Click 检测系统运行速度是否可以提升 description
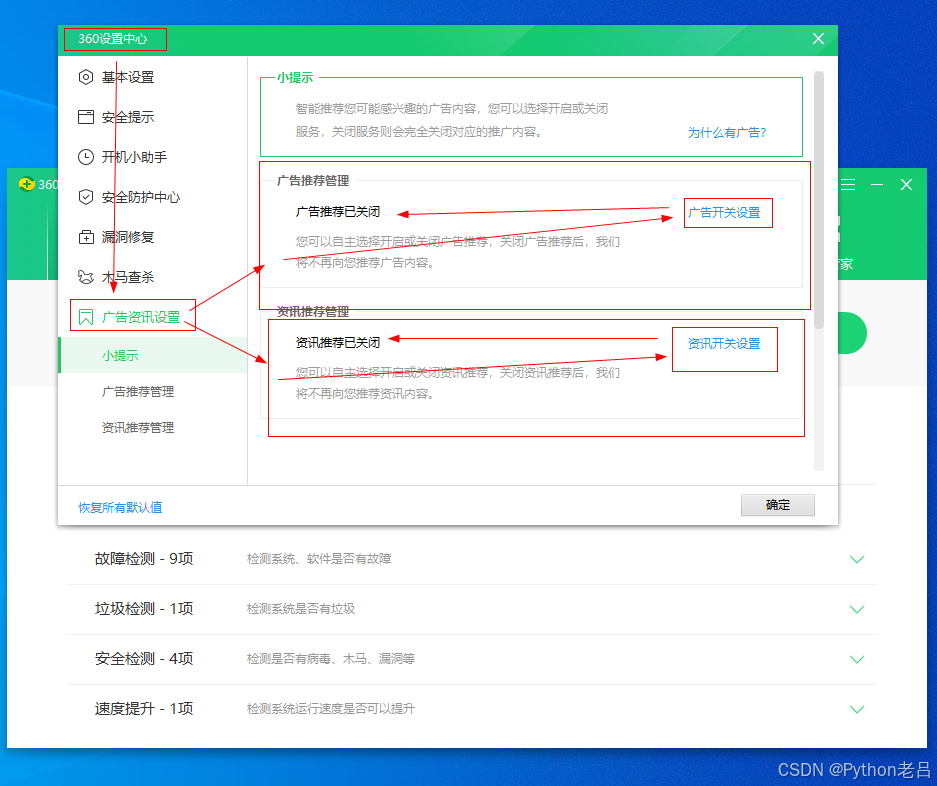 pos(330,709)
